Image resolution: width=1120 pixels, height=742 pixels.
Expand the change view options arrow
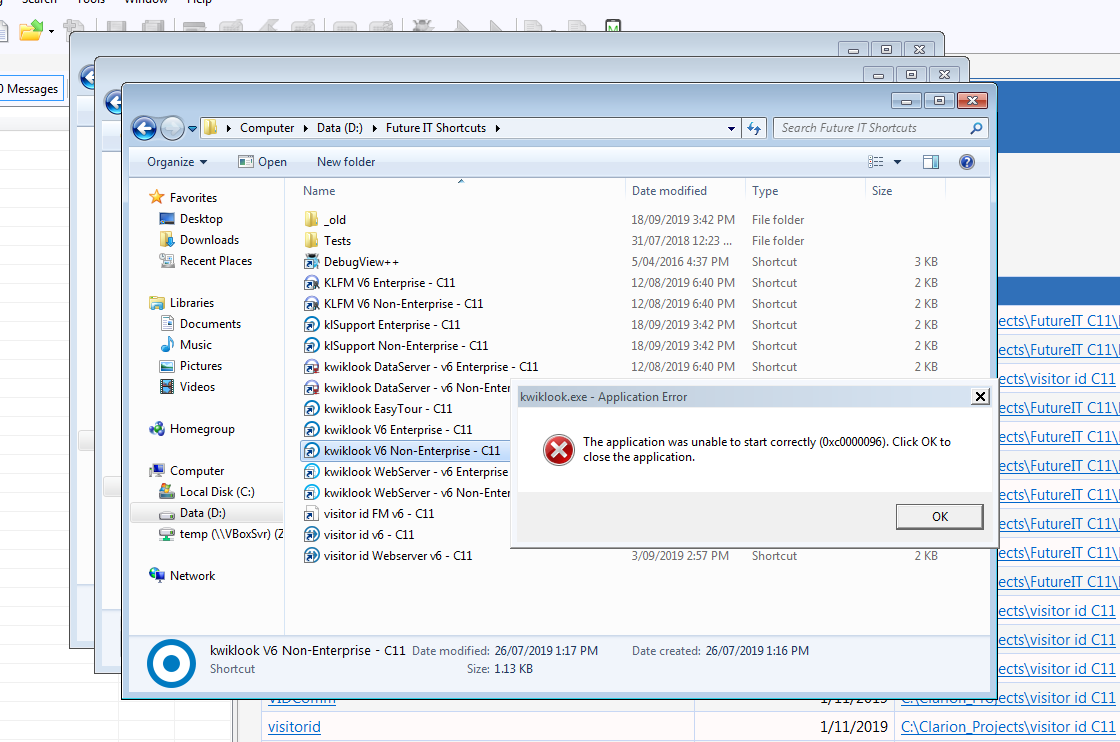coord(897,162)
